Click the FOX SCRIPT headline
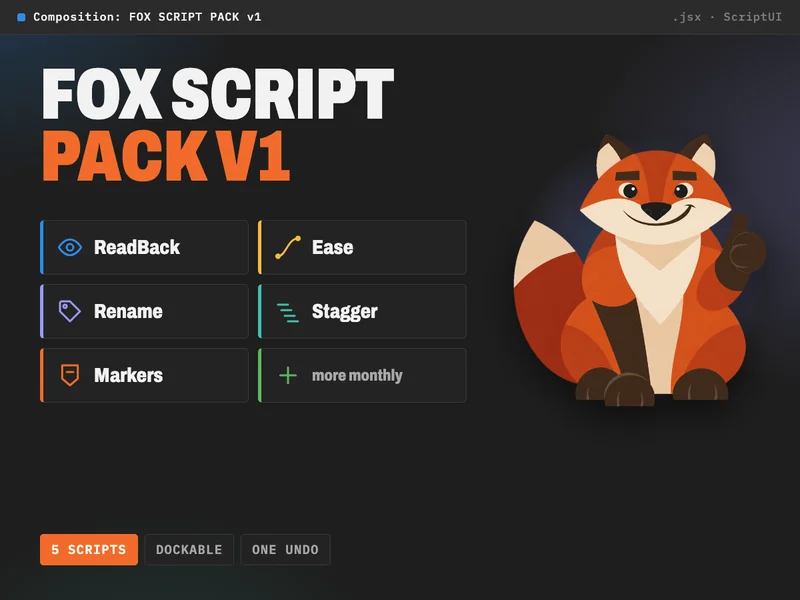Screen dimensions: 800x600 click(x=218, y=94)
